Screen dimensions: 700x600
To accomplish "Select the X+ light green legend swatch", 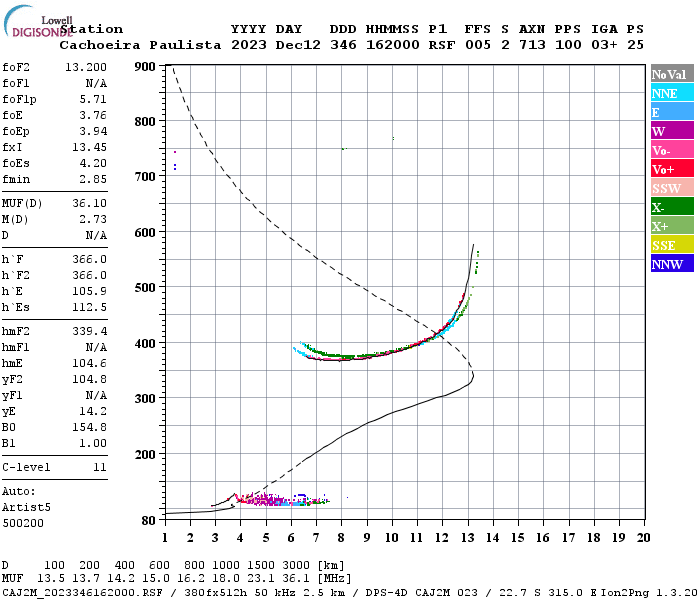I will point(672,226).
